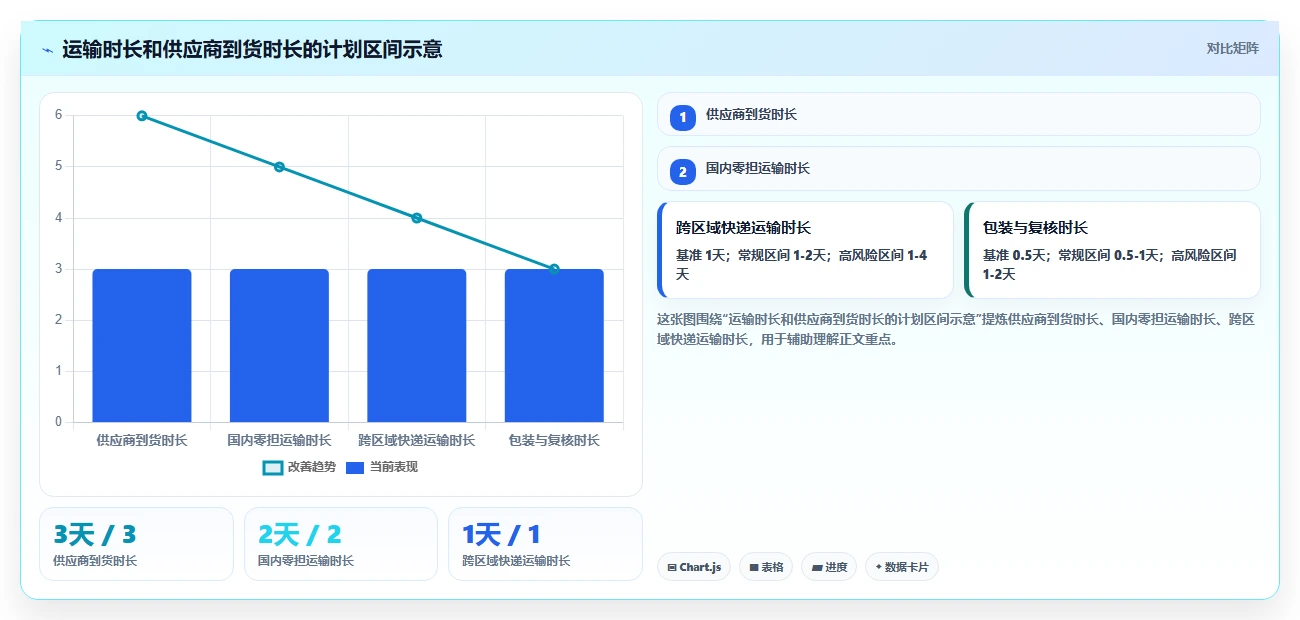Click the bar for 国内零担运输时长
1300x620 pixels.
[279, 345]
